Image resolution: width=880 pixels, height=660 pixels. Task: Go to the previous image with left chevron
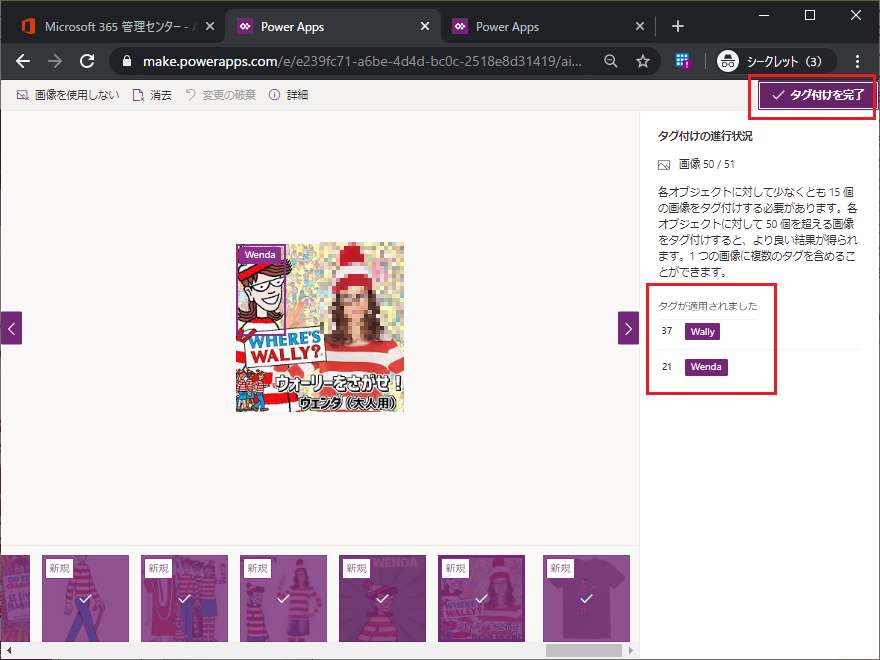pos(11,328)
